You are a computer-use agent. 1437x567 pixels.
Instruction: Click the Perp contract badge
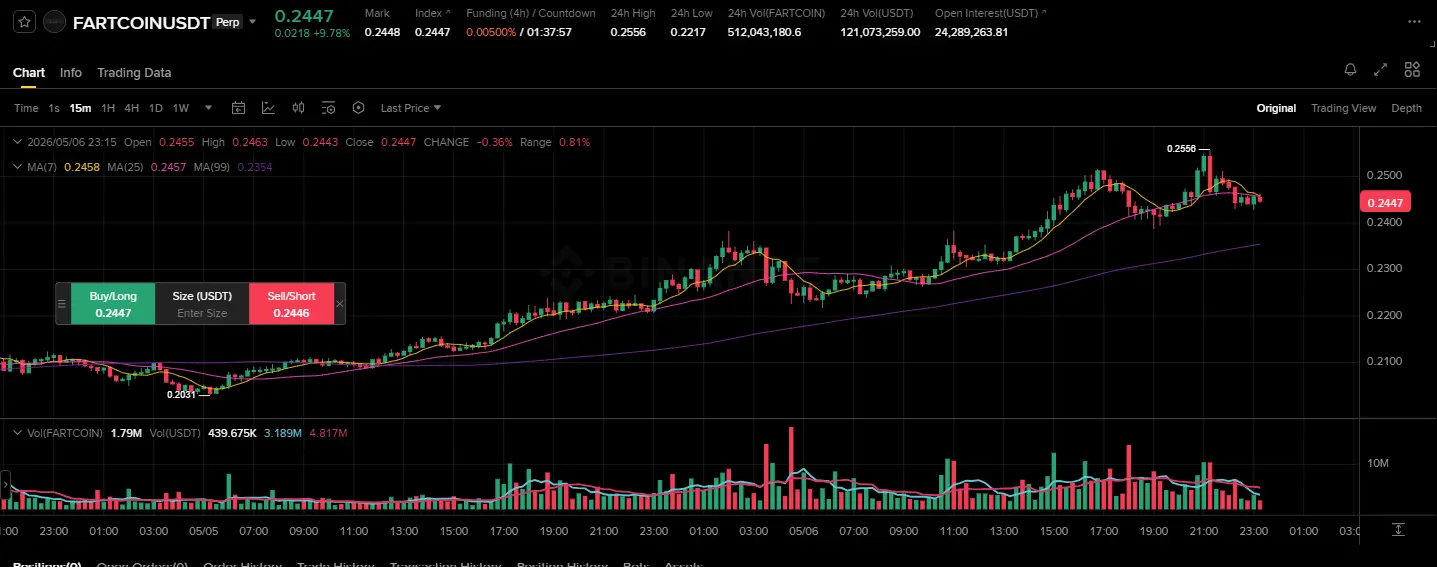227,21
